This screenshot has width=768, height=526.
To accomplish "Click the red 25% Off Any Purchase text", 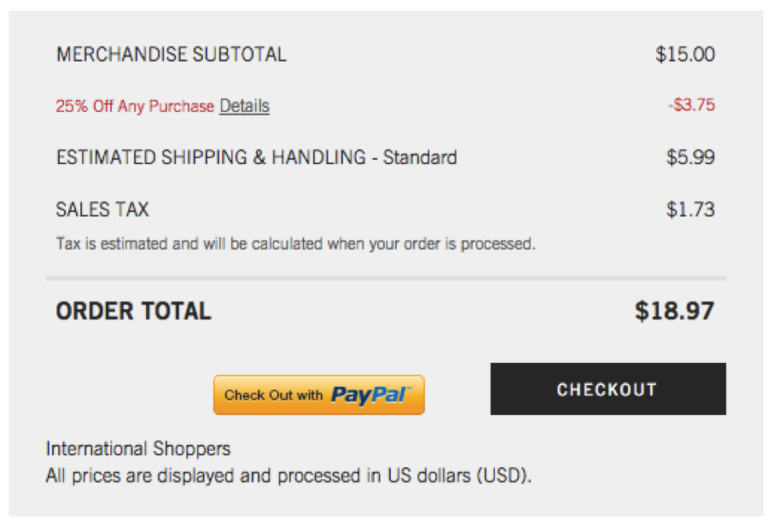I will point(135,106).
